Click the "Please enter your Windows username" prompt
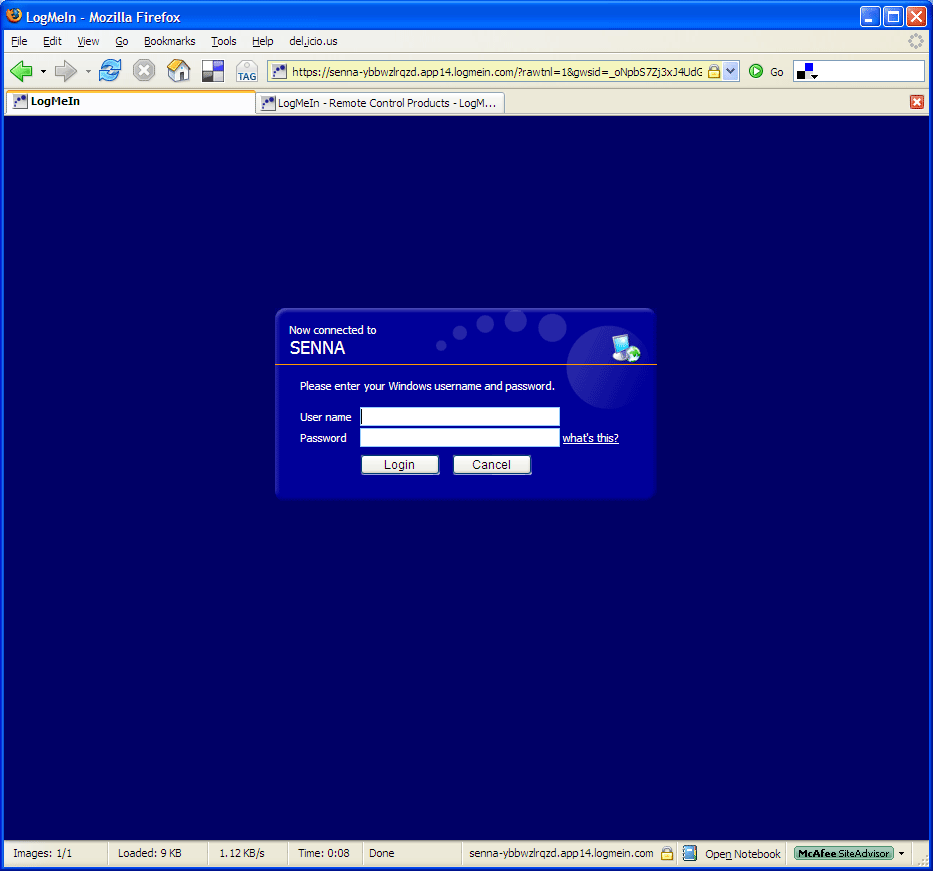 (x=427, y=386)
